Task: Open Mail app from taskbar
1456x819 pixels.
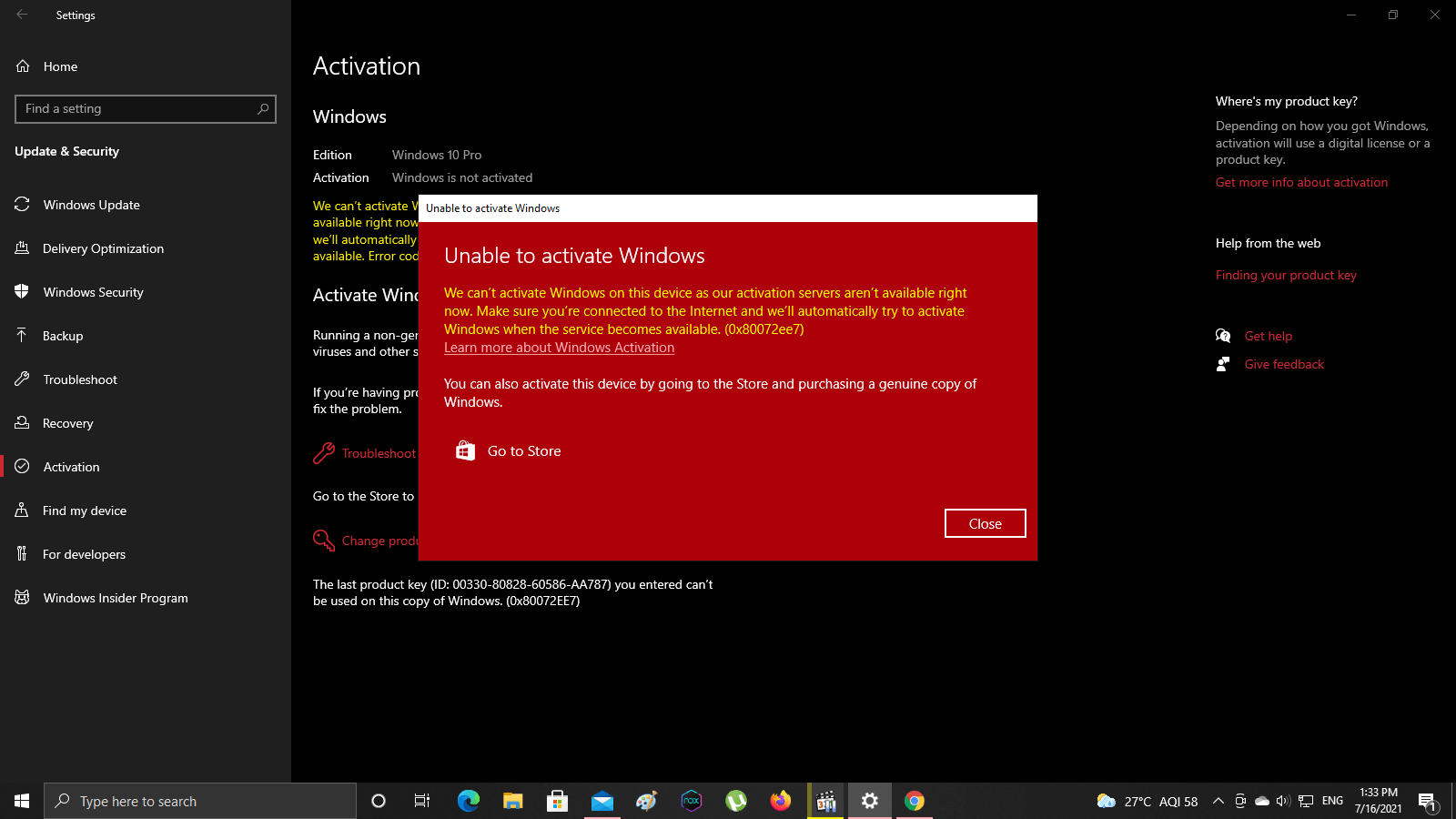Action: [x=602, y=801]
